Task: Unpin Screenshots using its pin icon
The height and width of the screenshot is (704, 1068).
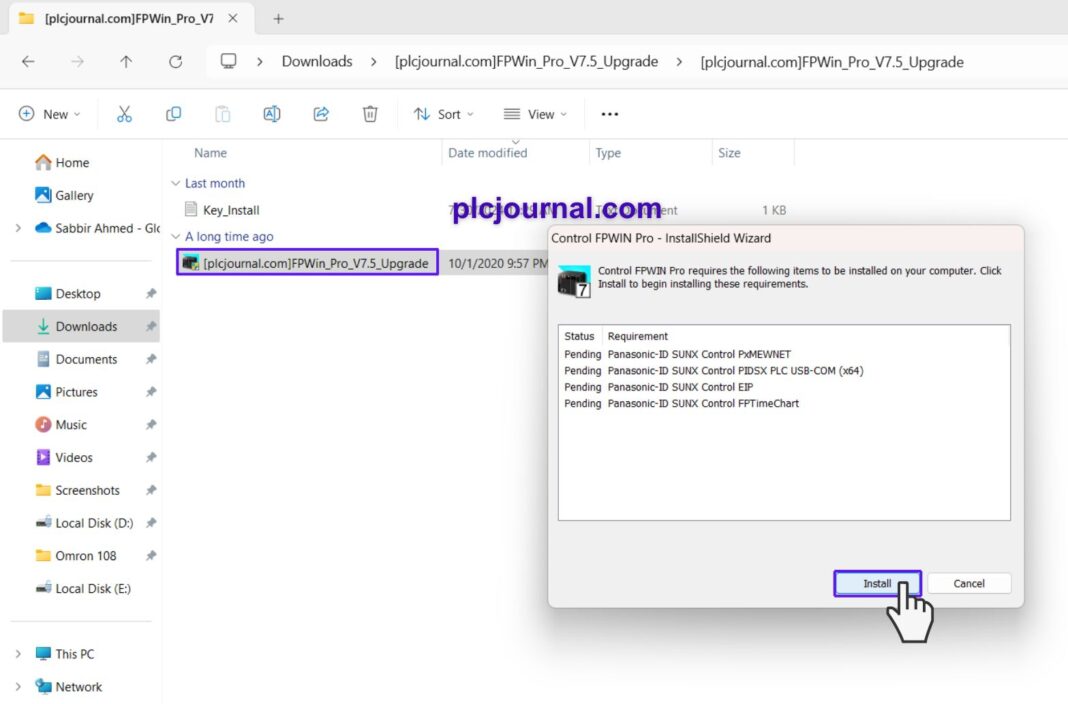Action: [151, 490]
